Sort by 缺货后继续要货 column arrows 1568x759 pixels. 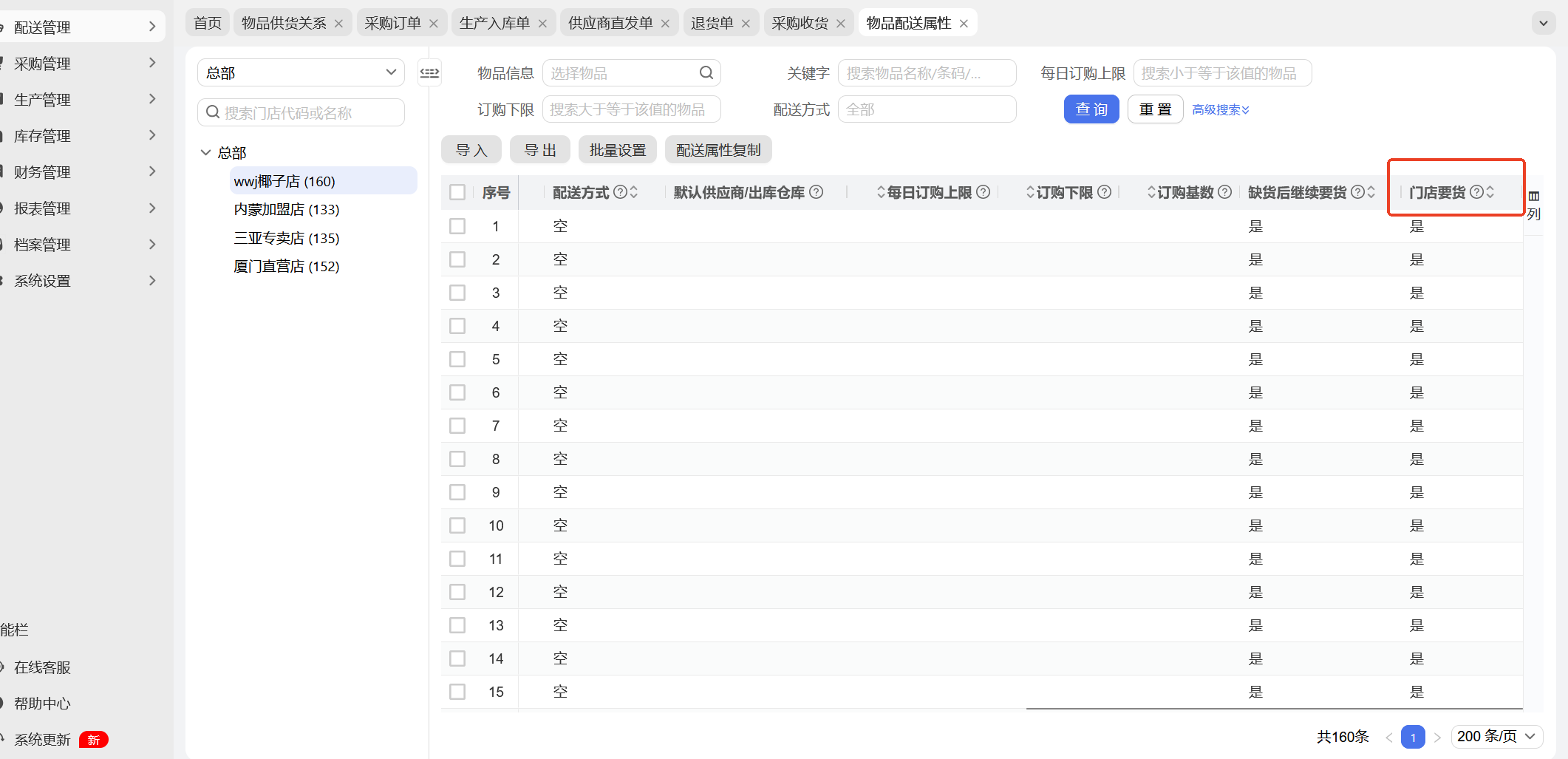click(x=1371, y=192)
